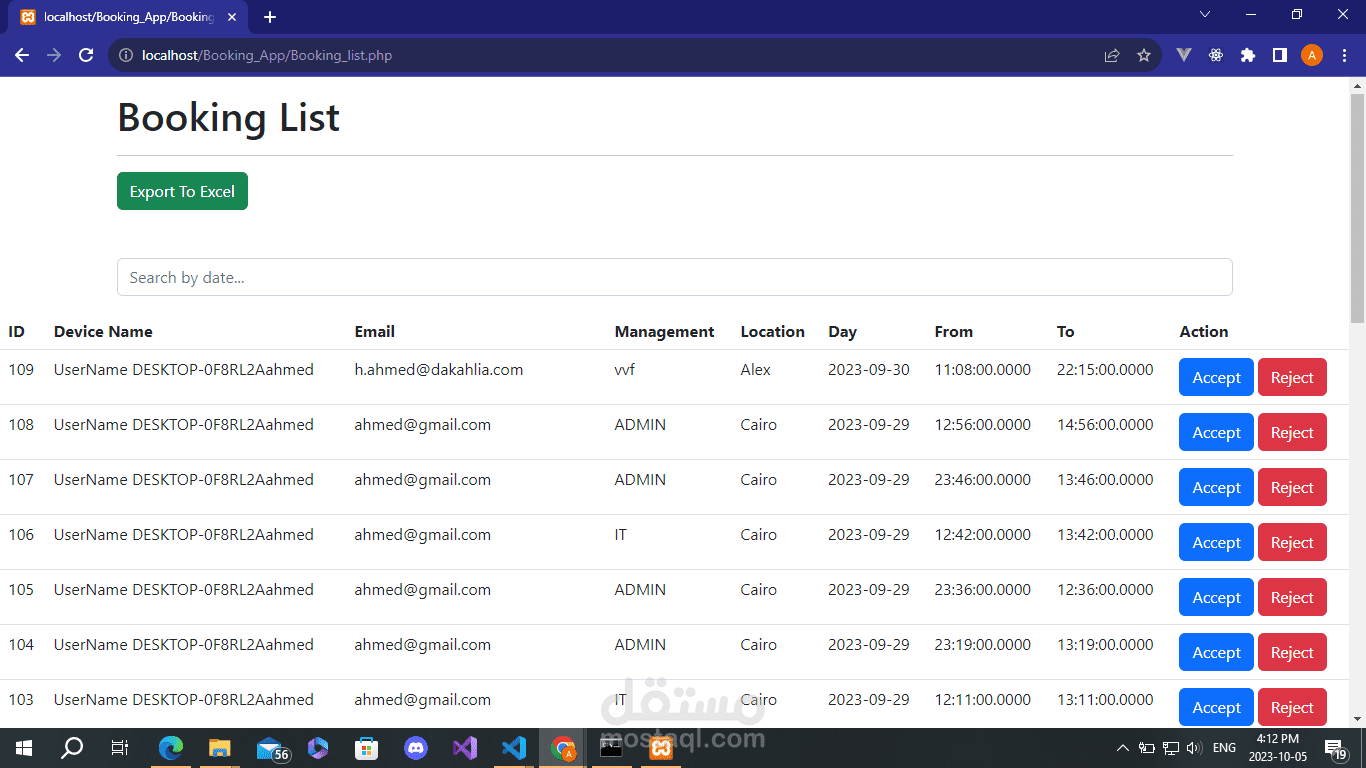Open the Chrome profile avatar
Viewport: 1366px width, 768px height.
[x=1312, y=55]
